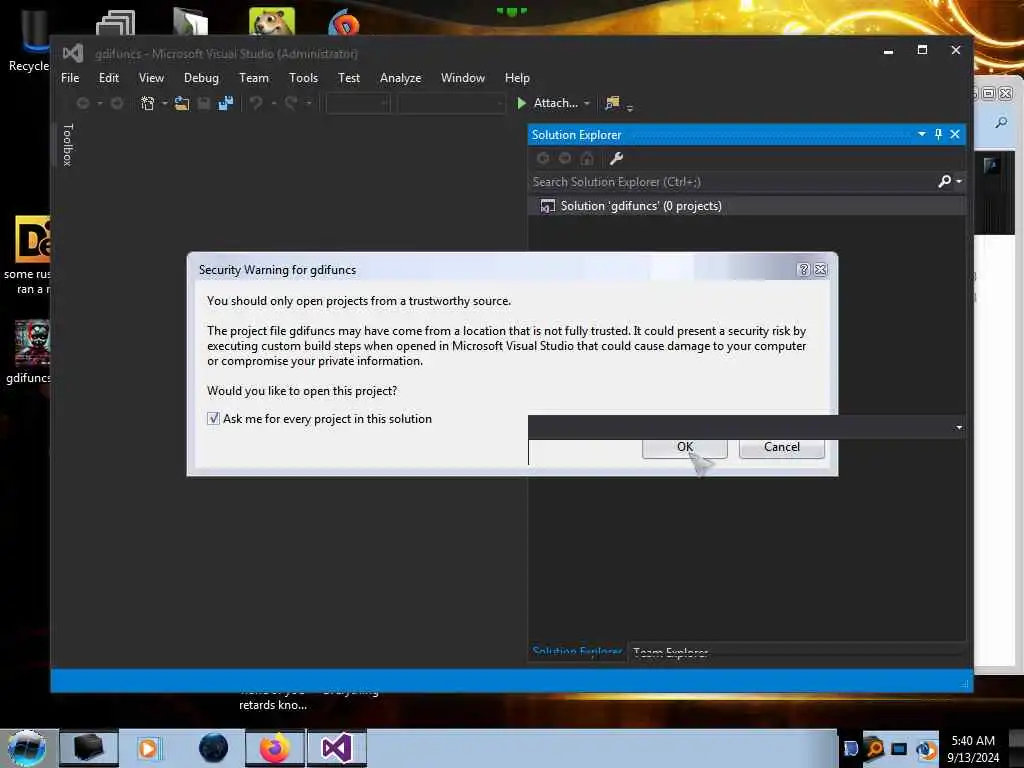The height and width of the screenshot is (768, 1024).
Task: Open the Windows Start button
Action: (27, 748)
